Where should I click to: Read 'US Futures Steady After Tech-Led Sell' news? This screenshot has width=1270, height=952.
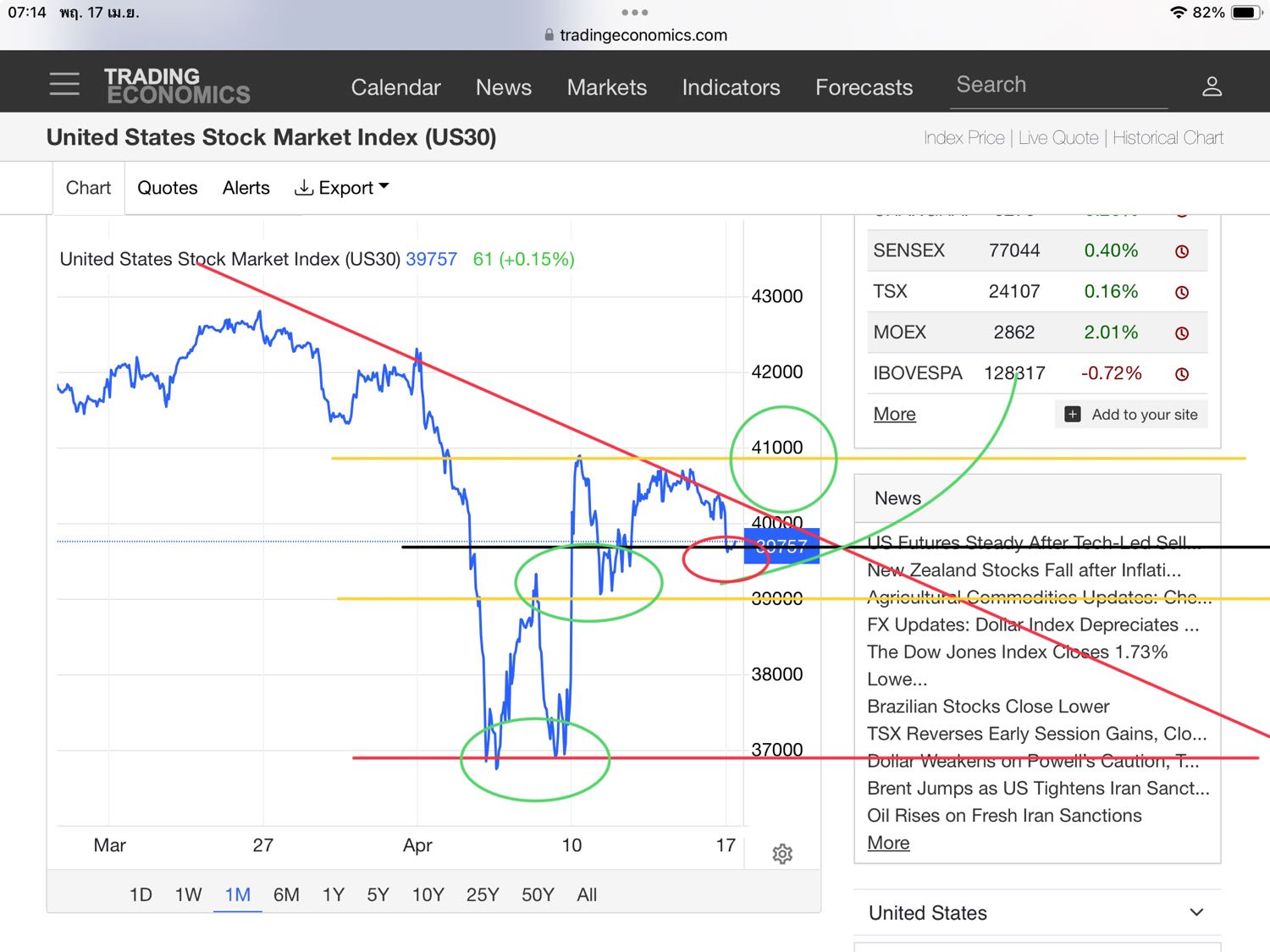click(1034, 542)
